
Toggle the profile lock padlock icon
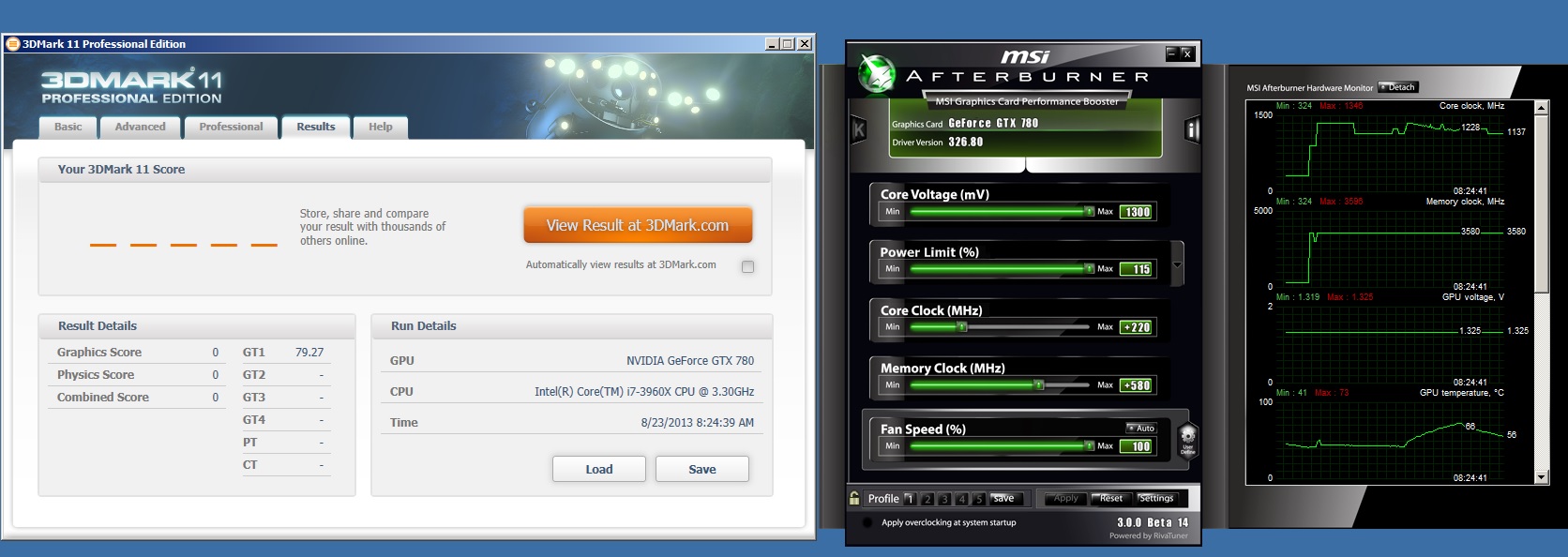[854, 498]
